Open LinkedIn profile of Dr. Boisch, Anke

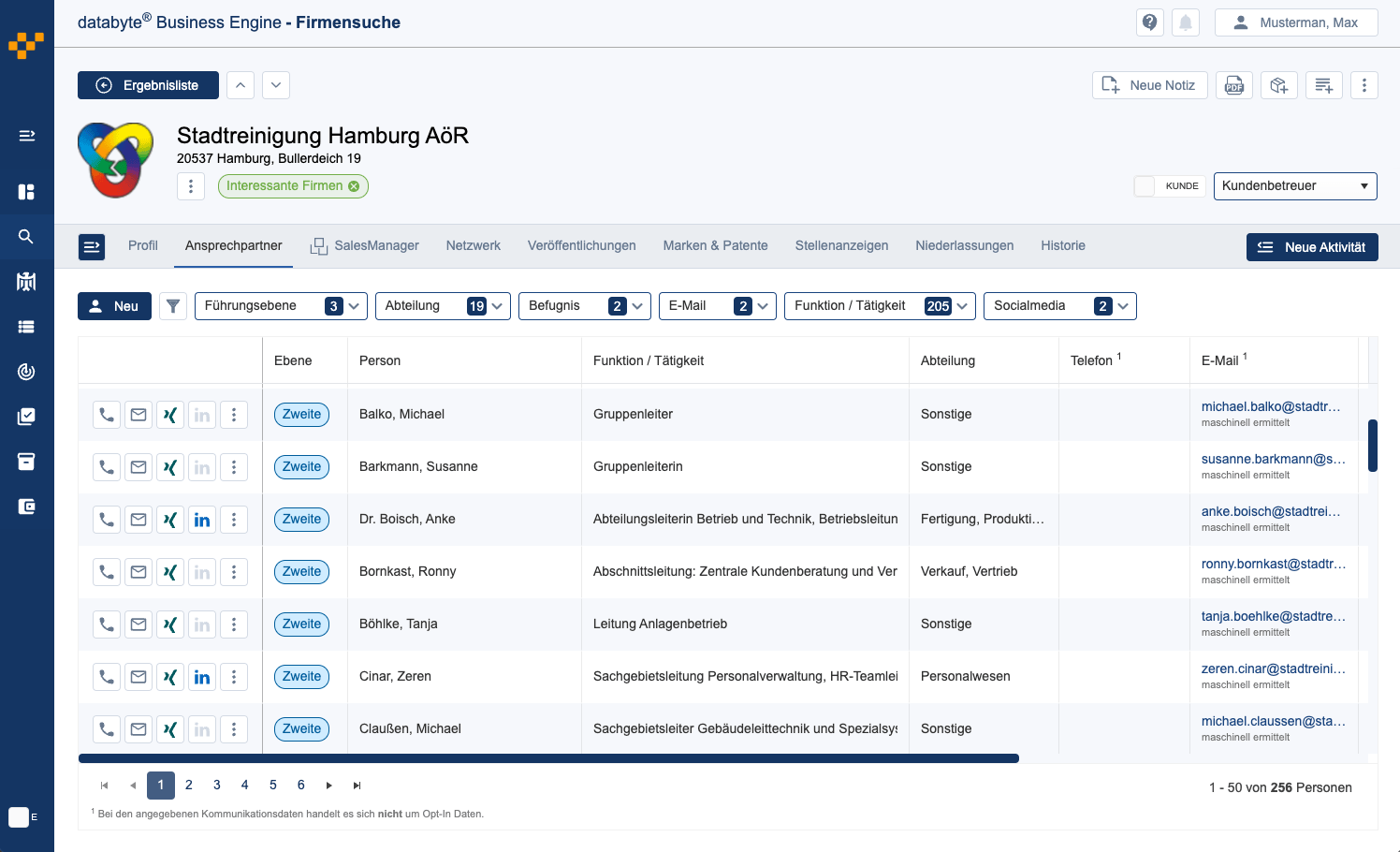[x=202, y=520]
